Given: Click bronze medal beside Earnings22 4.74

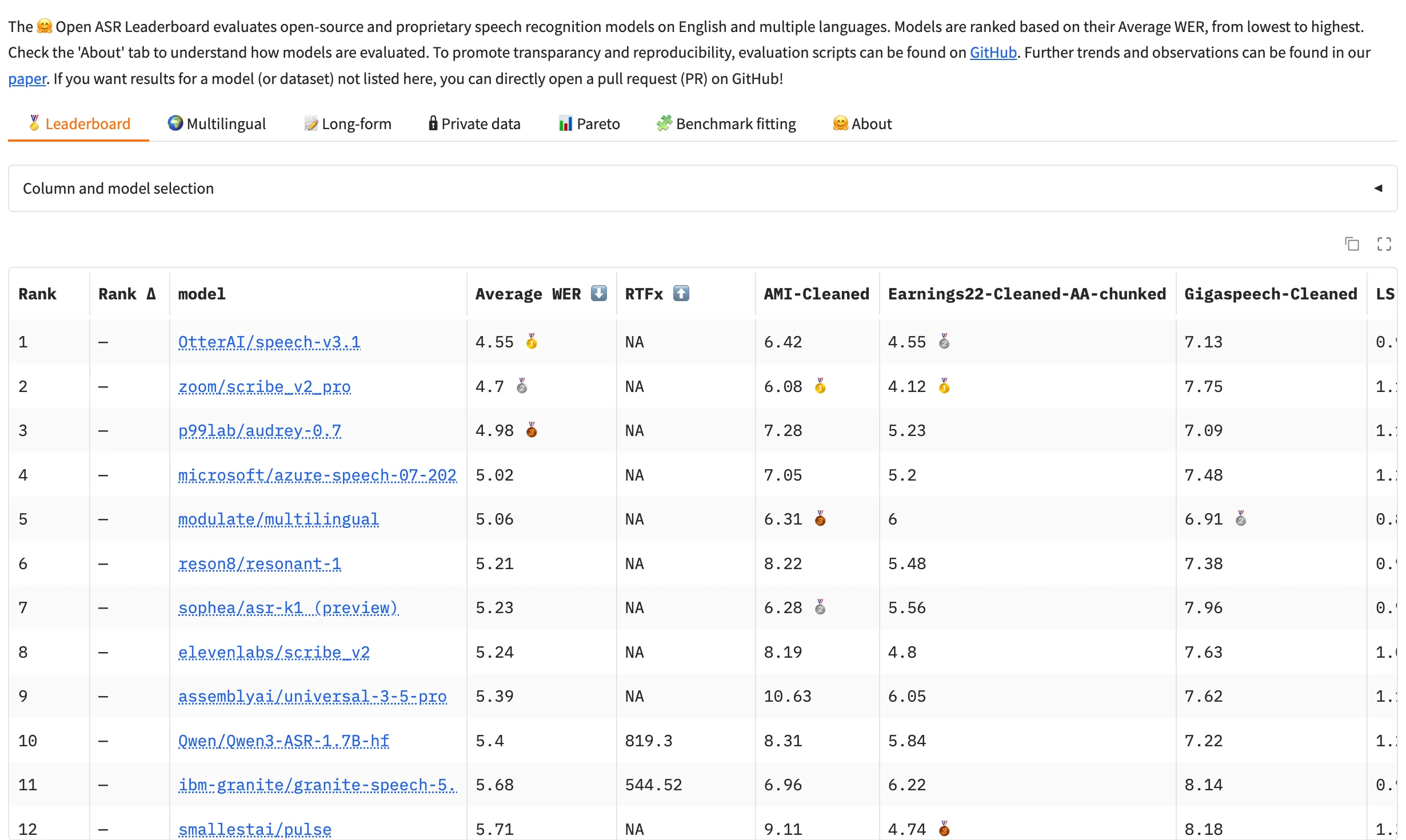Looking at the screenshot, I should [x=944, y=829].
